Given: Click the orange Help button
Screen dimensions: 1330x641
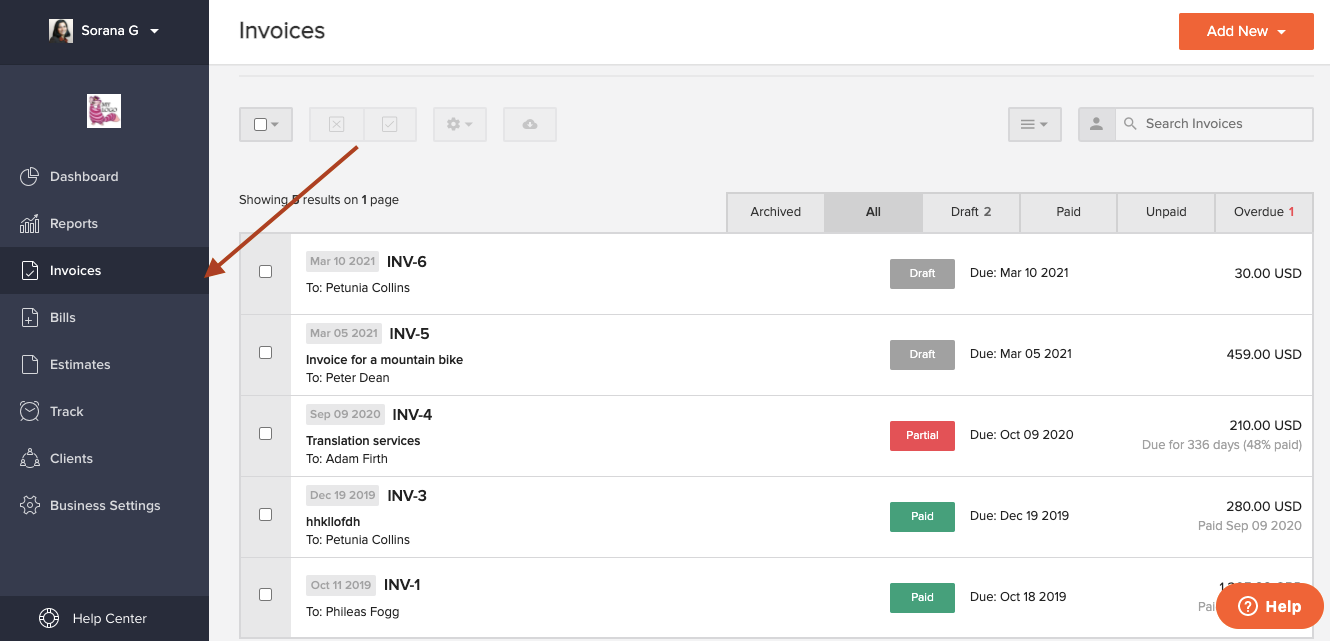Looking at the screenshot, I should 1270,606.
